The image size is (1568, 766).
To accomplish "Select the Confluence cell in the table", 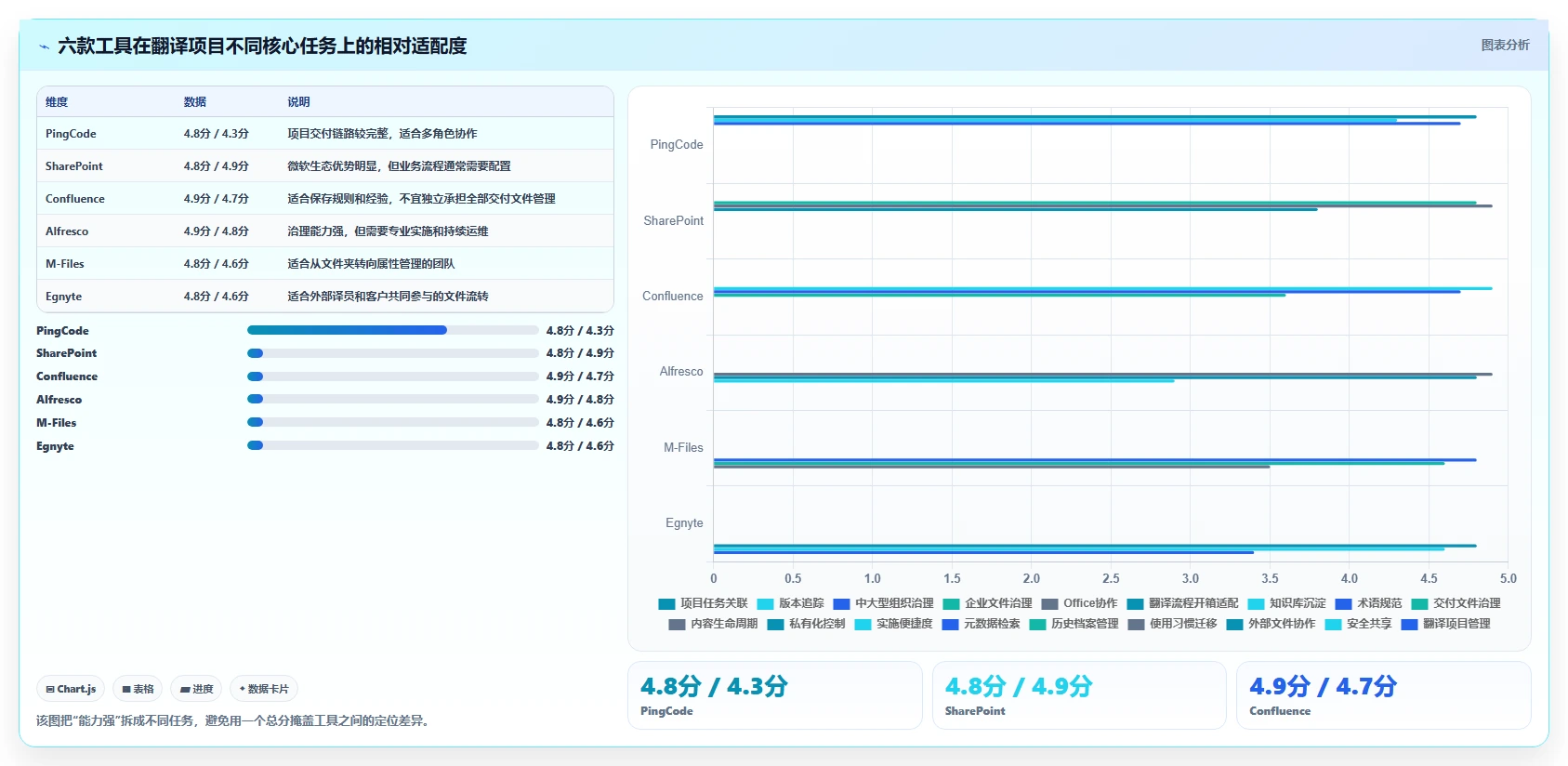I will 75,199.
